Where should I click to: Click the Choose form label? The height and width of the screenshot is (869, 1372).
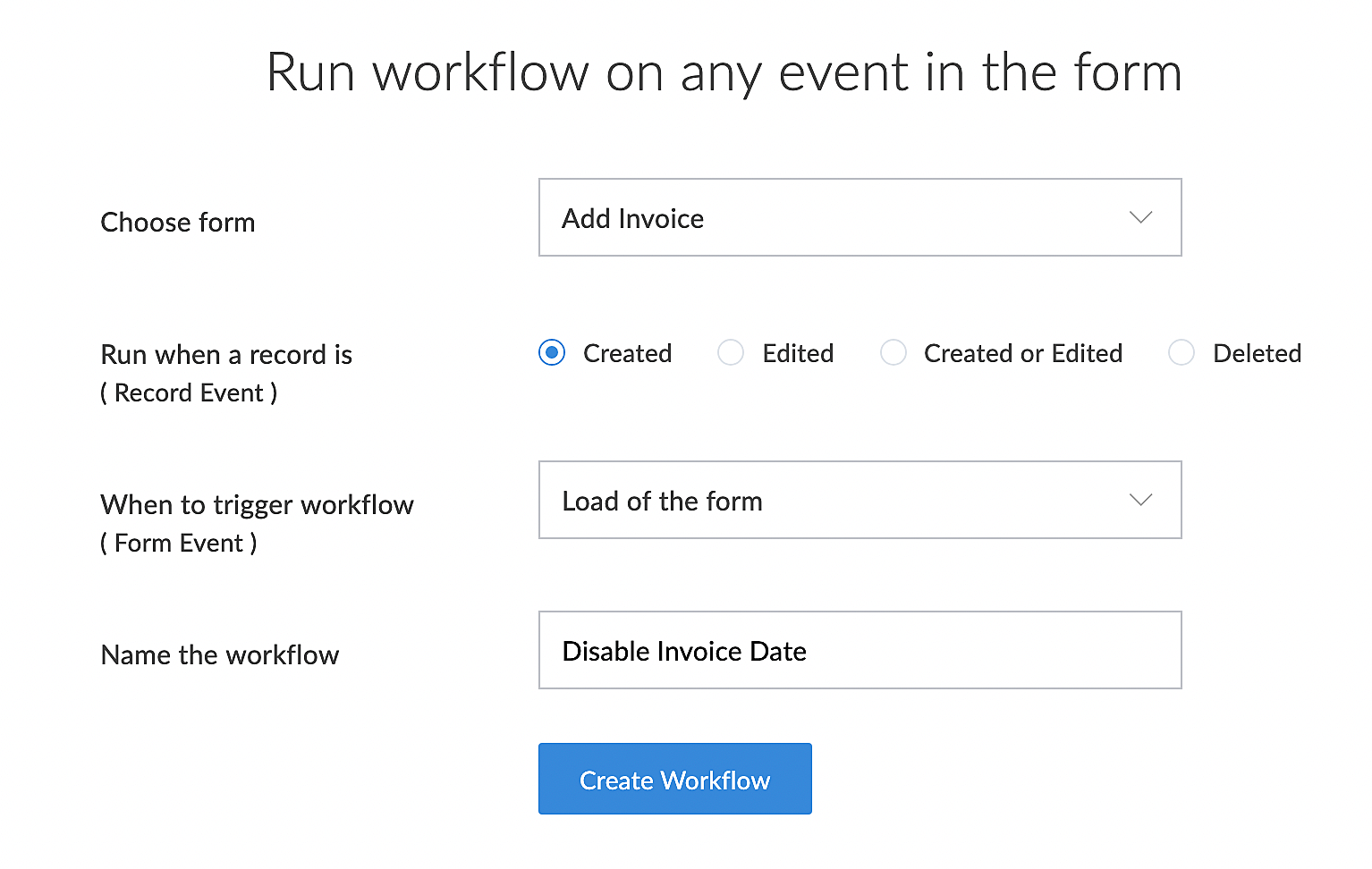click(x=178, y=222)
